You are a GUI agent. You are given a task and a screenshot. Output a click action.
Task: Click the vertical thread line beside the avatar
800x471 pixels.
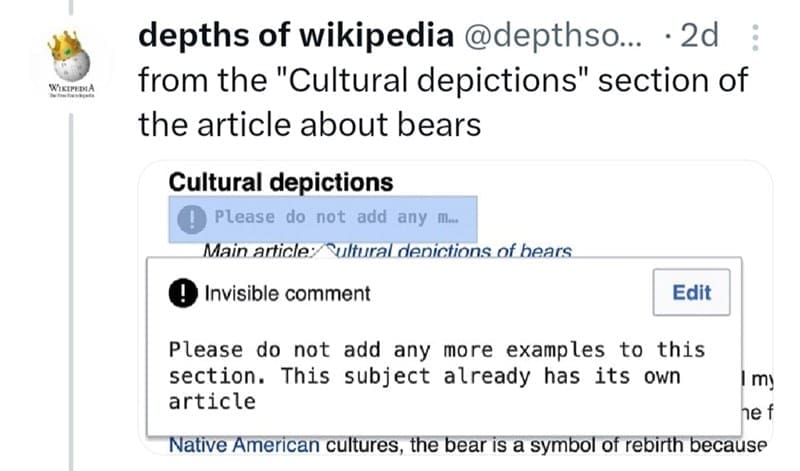point(69,300)
